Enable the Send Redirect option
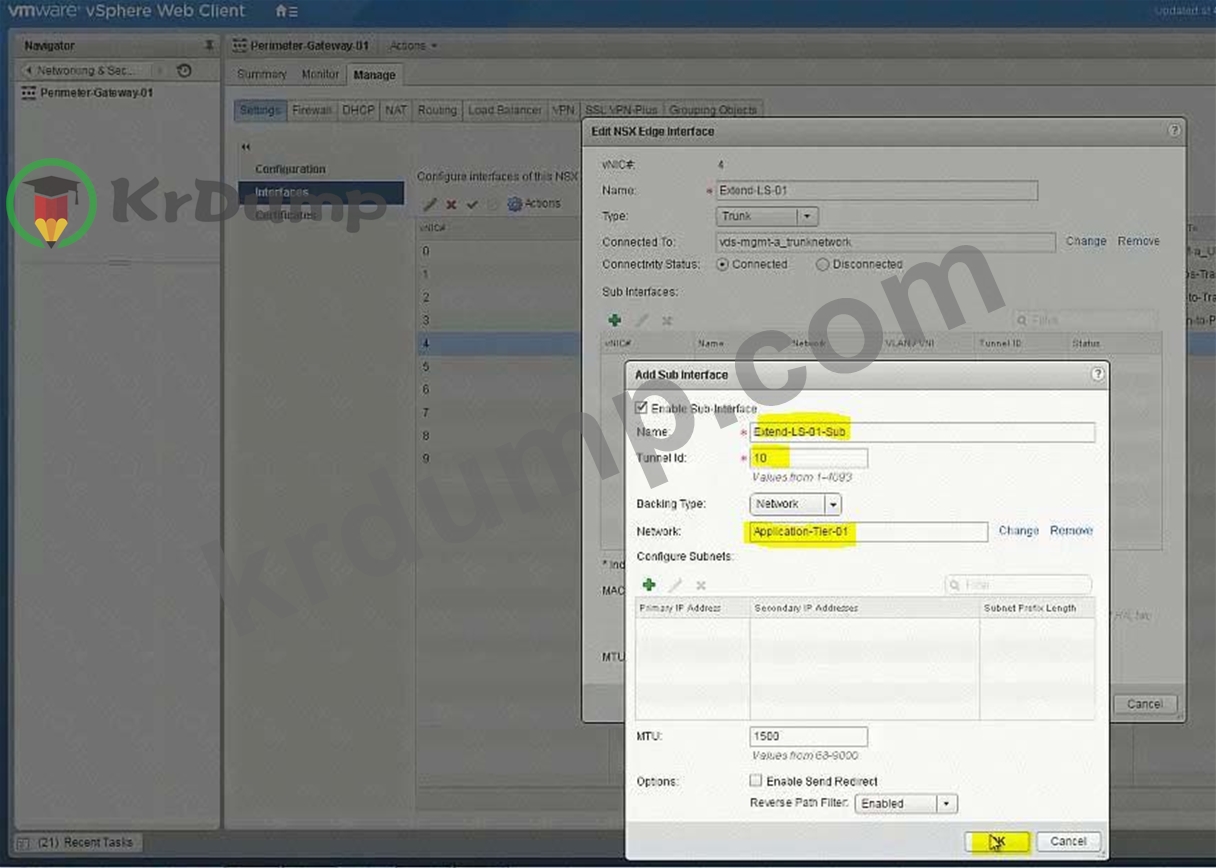The width and height of the screenshot is (1216, 868). (x=757, y=781)
